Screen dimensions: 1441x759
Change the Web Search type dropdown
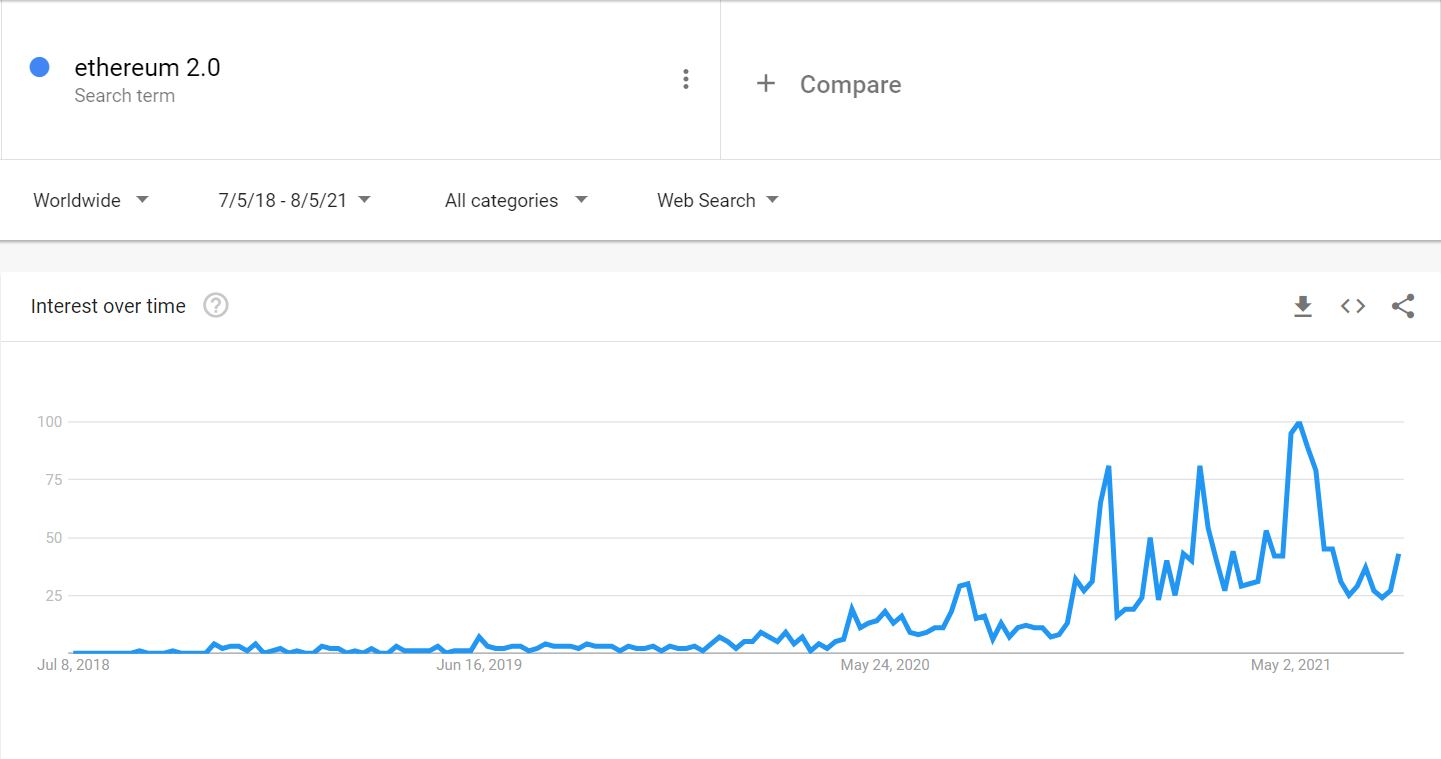(717, 200)
